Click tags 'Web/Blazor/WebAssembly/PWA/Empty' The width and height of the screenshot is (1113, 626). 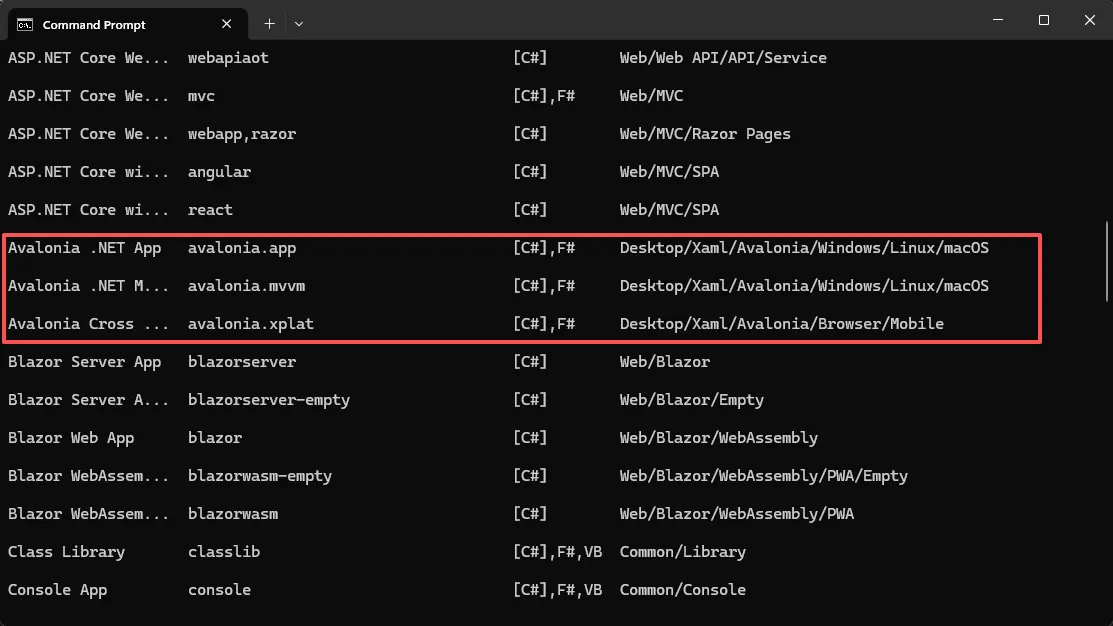coord(764,476)
